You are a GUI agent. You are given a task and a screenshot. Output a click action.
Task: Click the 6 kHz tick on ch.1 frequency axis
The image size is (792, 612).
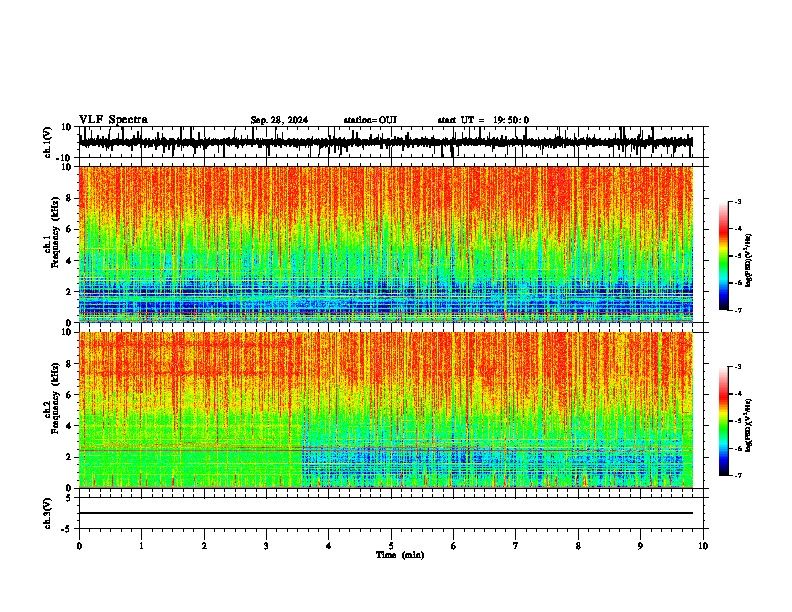(70, 229)
